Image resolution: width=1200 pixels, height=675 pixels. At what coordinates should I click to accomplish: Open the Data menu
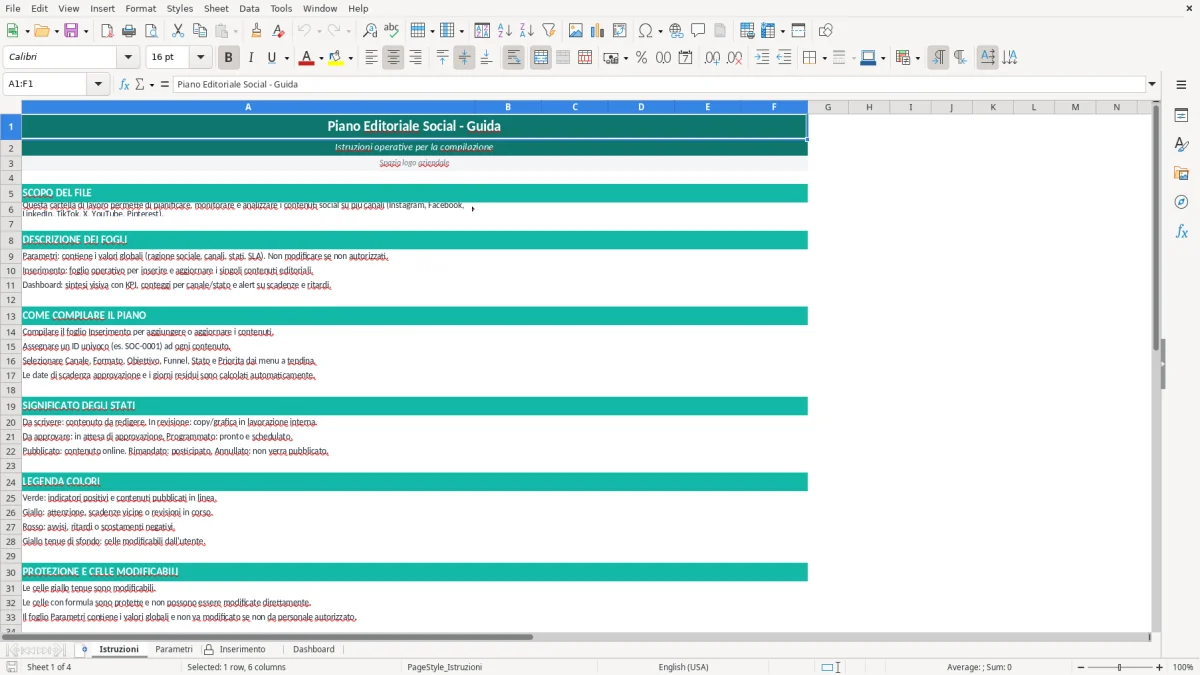point(249,8)
